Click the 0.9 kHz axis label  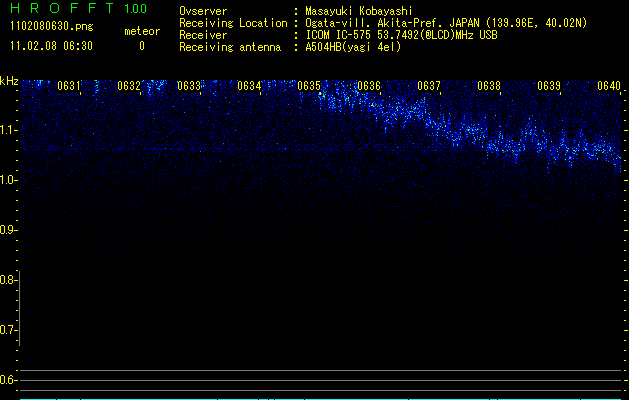pos(7,230)
